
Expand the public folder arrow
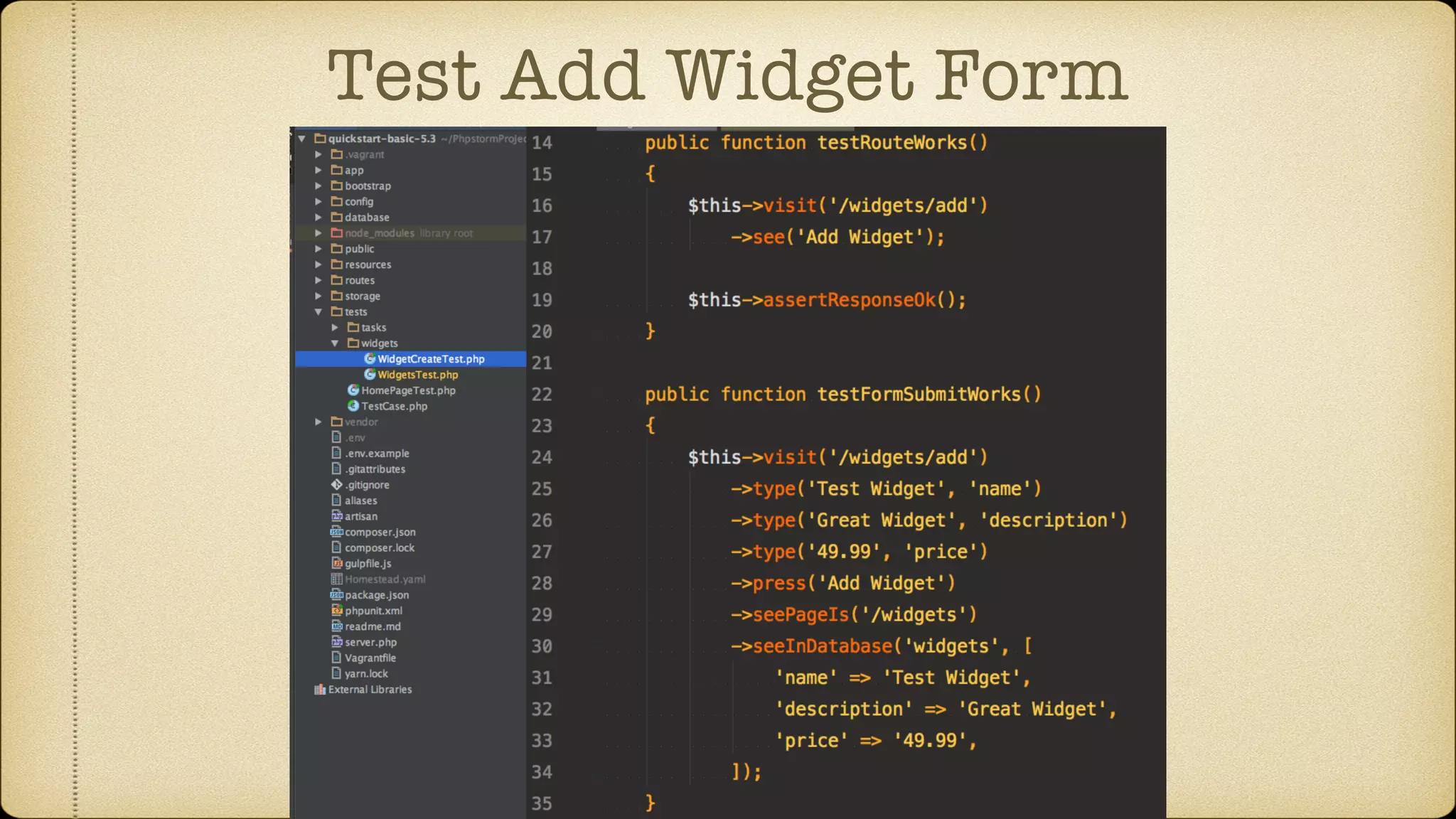pos(318,249)
